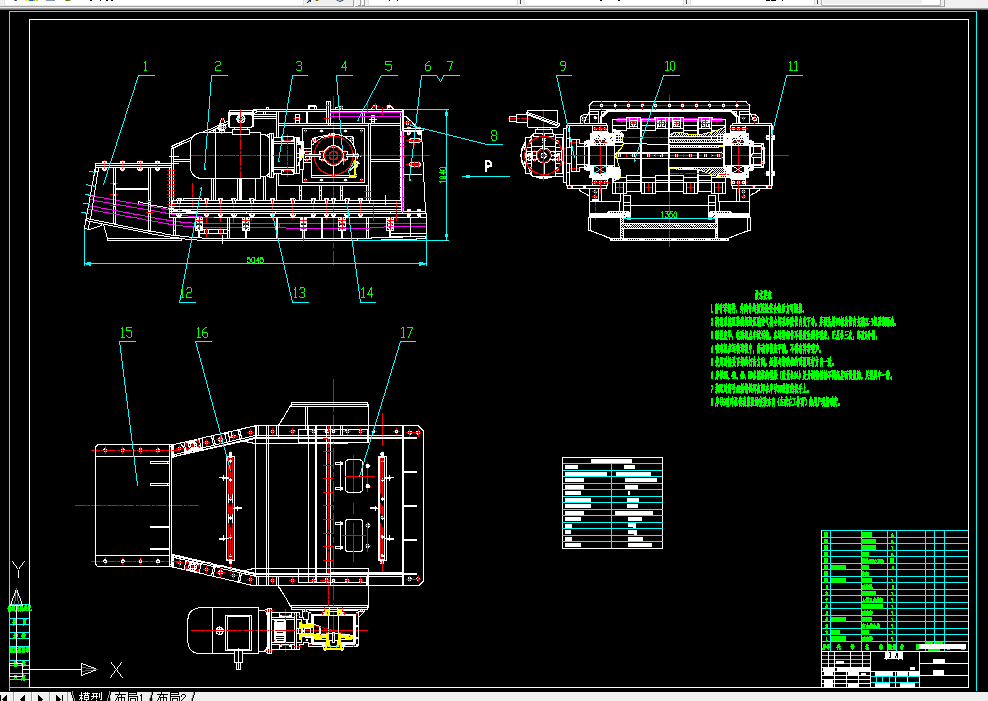
Task: Select the 1840 height dimension text
Action: coord(443,174)
